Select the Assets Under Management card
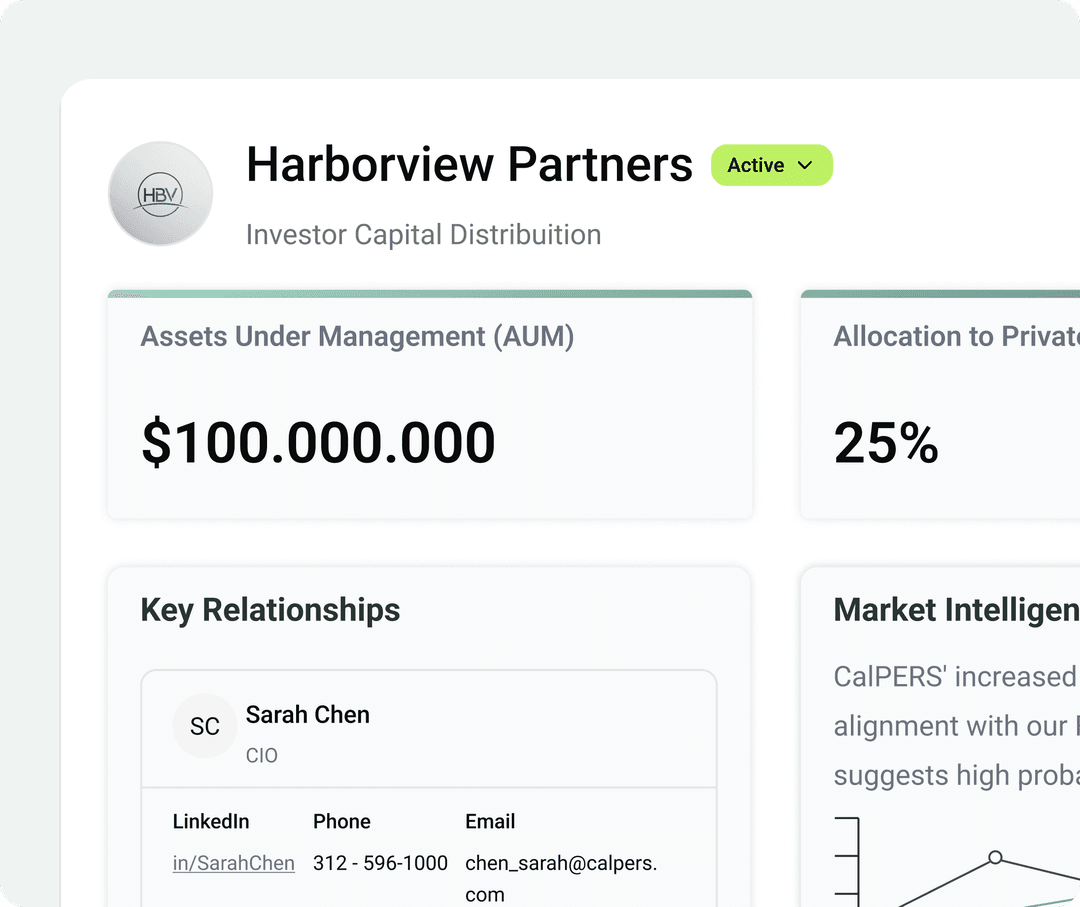This screenshot has height=907, width=1080. click(429, 404)
